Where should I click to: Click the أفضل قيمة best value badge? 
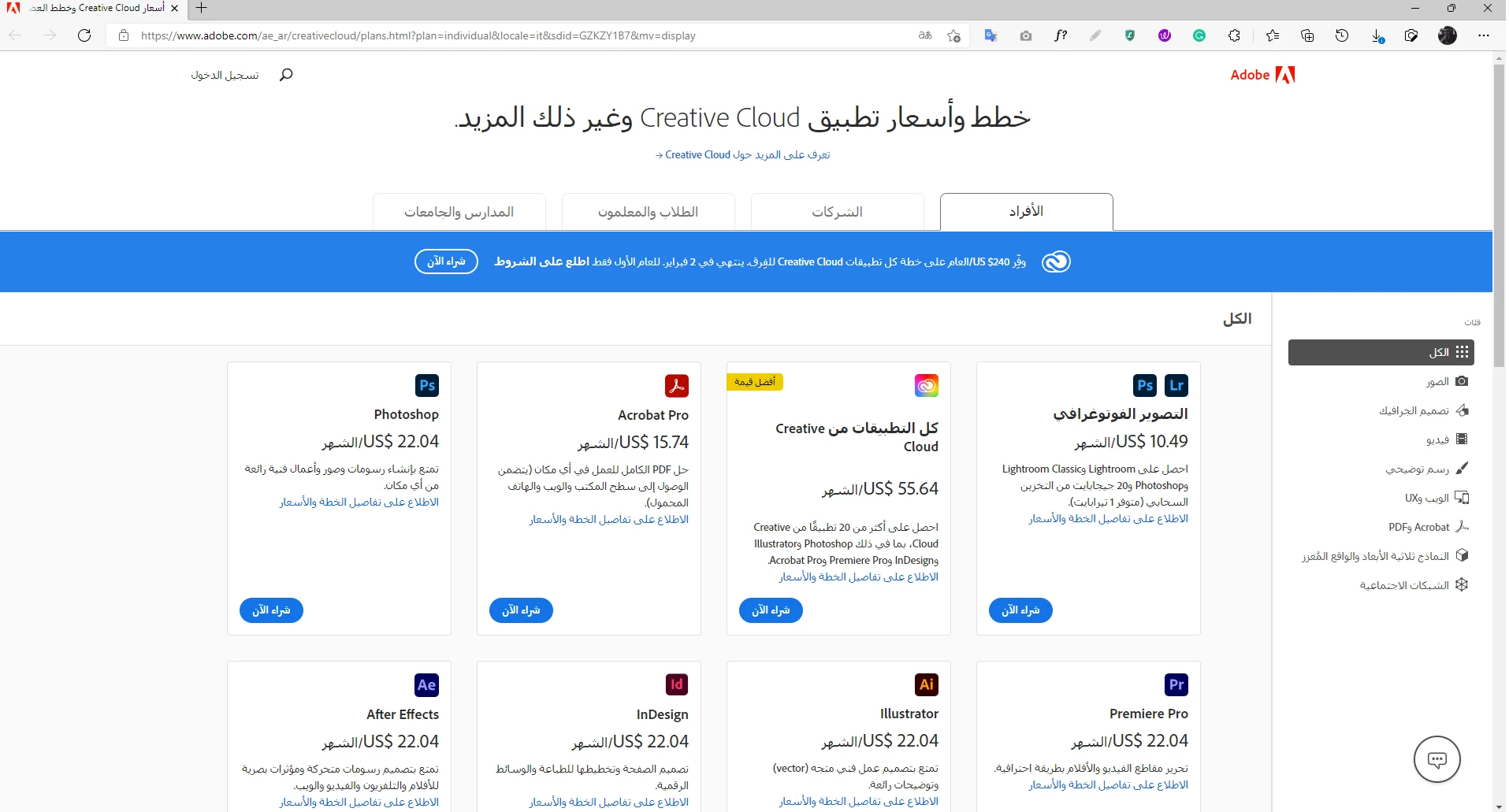click(754, 382)
